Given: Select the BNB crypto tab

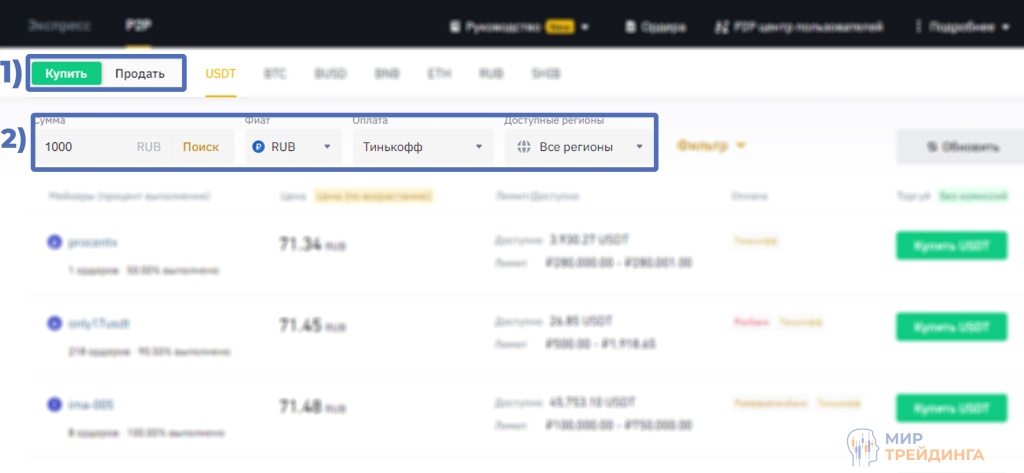Looking at the screenshot, I should [387, 74].
